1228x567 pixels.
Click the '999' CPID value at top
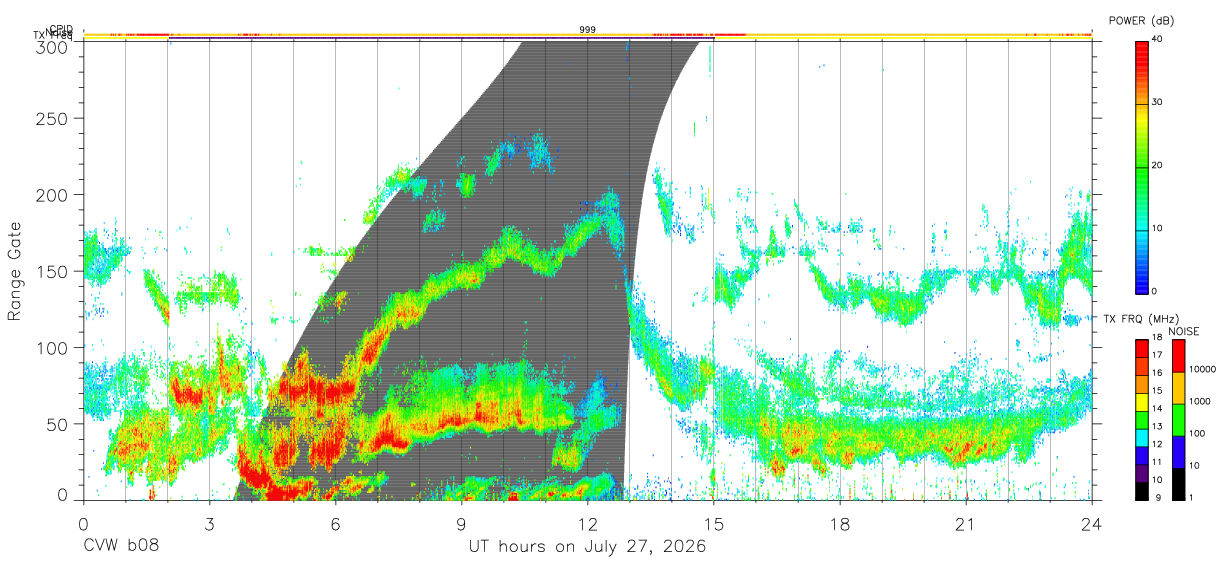click(587, 30)
